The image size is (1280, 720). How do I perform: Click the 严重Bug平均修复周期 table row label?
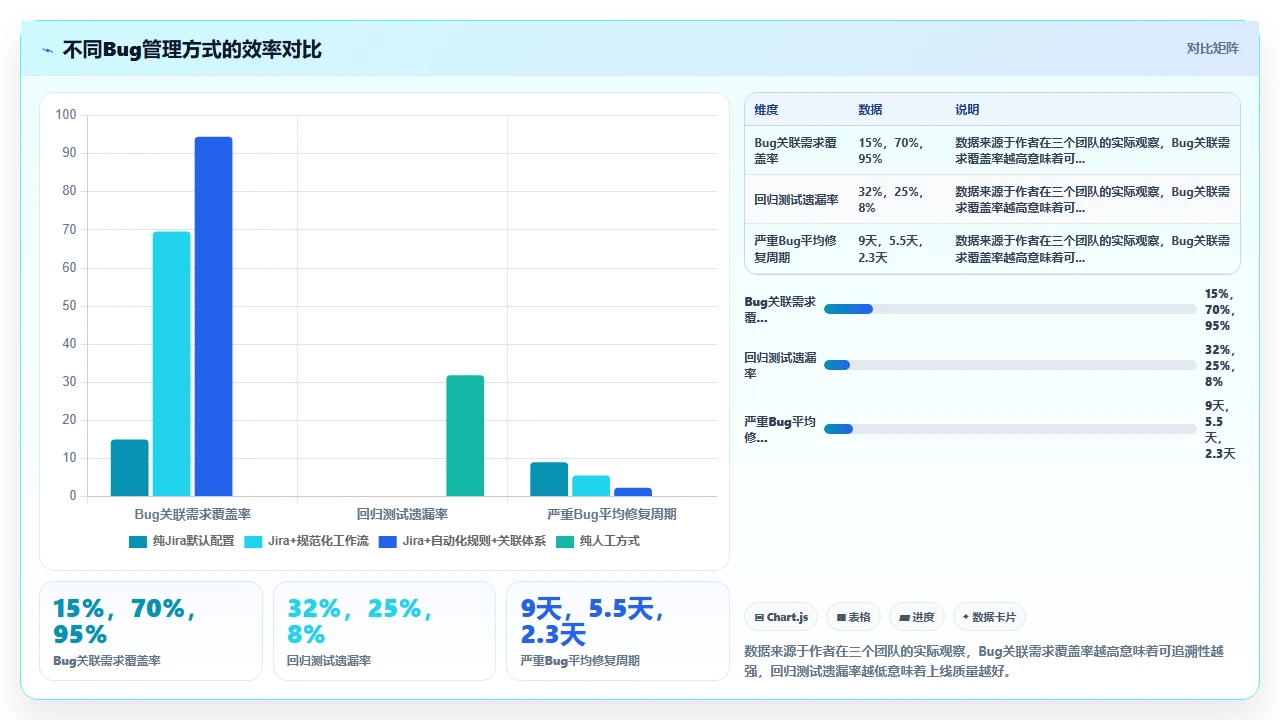797,249
